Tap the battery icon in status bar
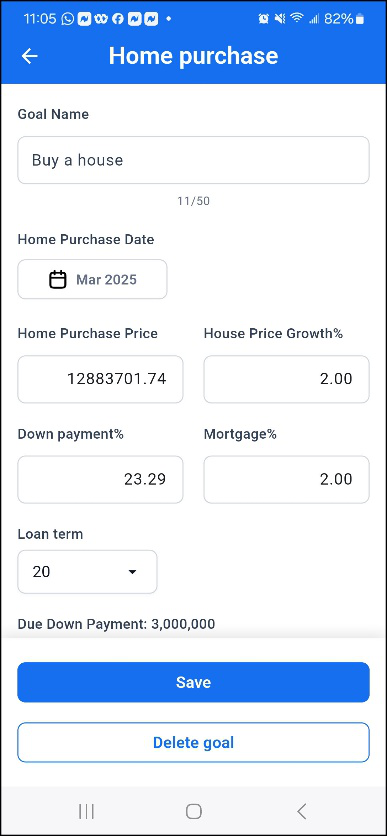 coord(360,19)
